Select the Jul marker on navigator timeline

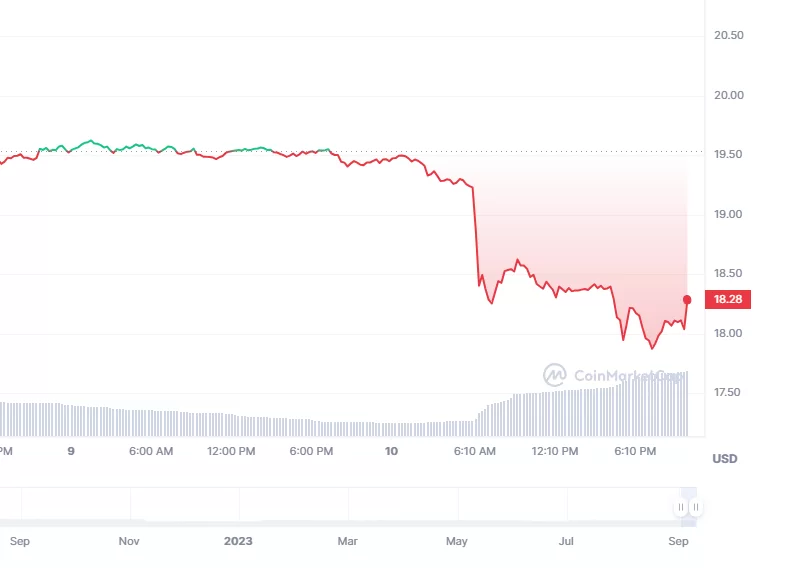click(567, 541)
